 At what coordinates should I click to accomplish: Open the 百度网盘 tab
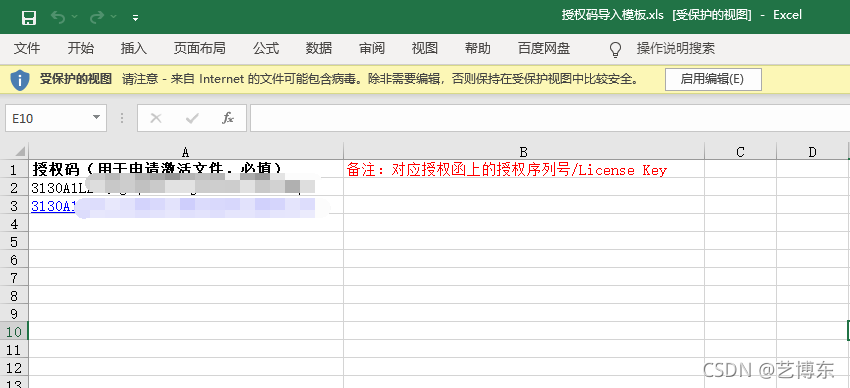coord(544,48)
